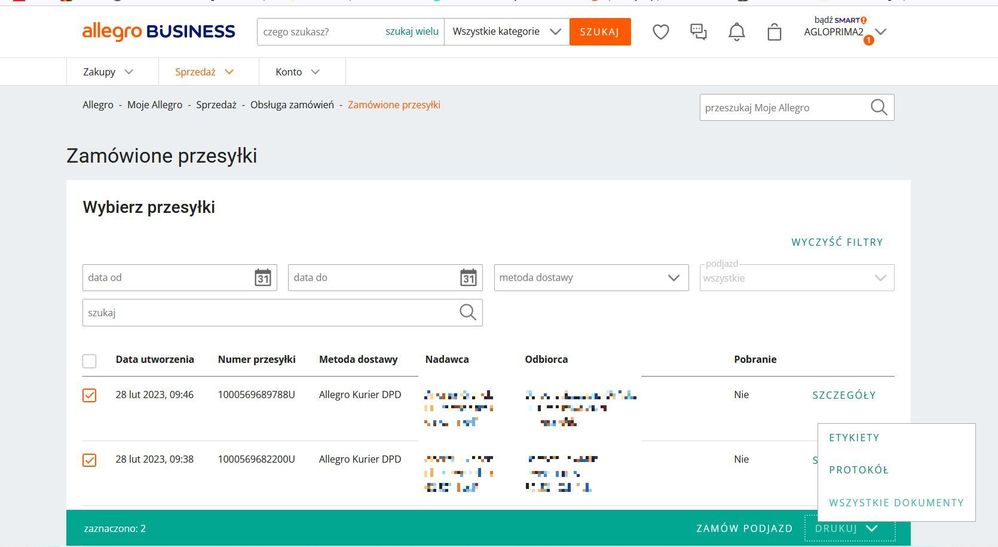Select shipment number 1000569682200U text
Image resolution: width=998 pixels, height=547 pixels.
[x=257, y=459]
